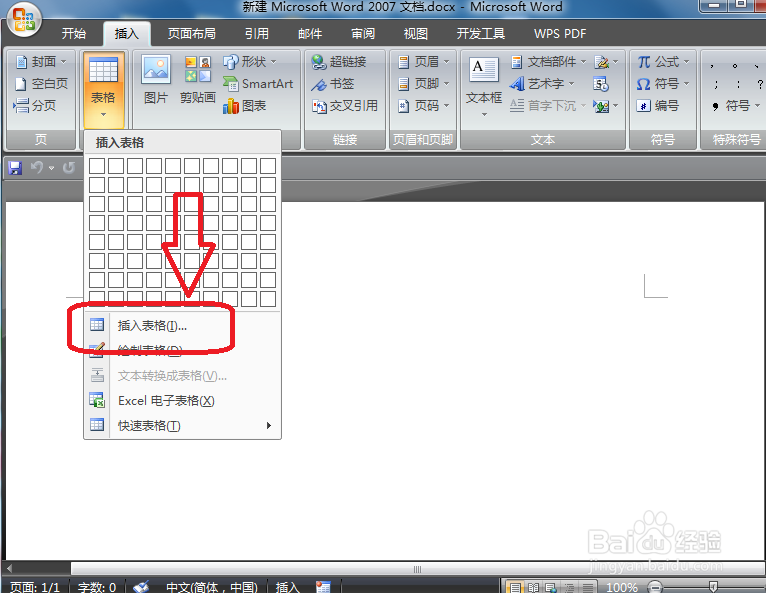Switch to web layout view
Screen dimensions: 766x593
(551, 587)
